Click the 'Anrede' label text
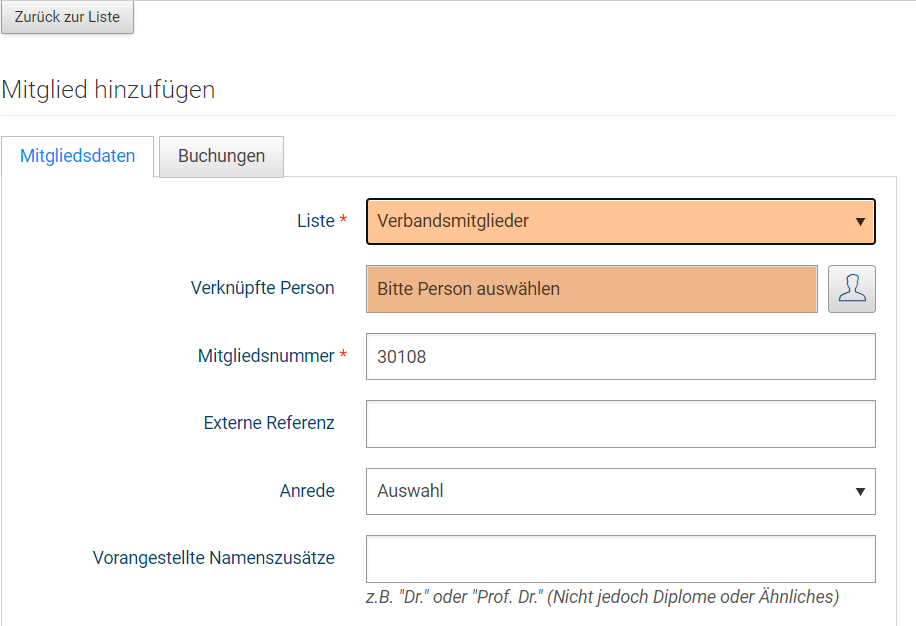916x626 pixels. (307, 491)
